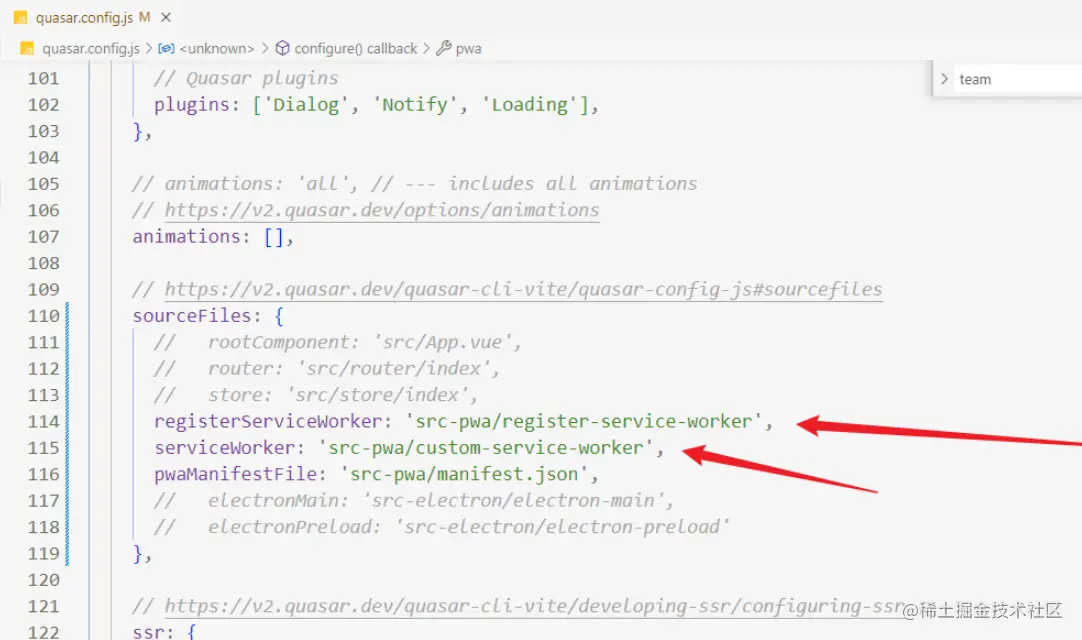Click the JS file icon in the tab
Viewport: 1082px width, 640px height.
[20, 17]
